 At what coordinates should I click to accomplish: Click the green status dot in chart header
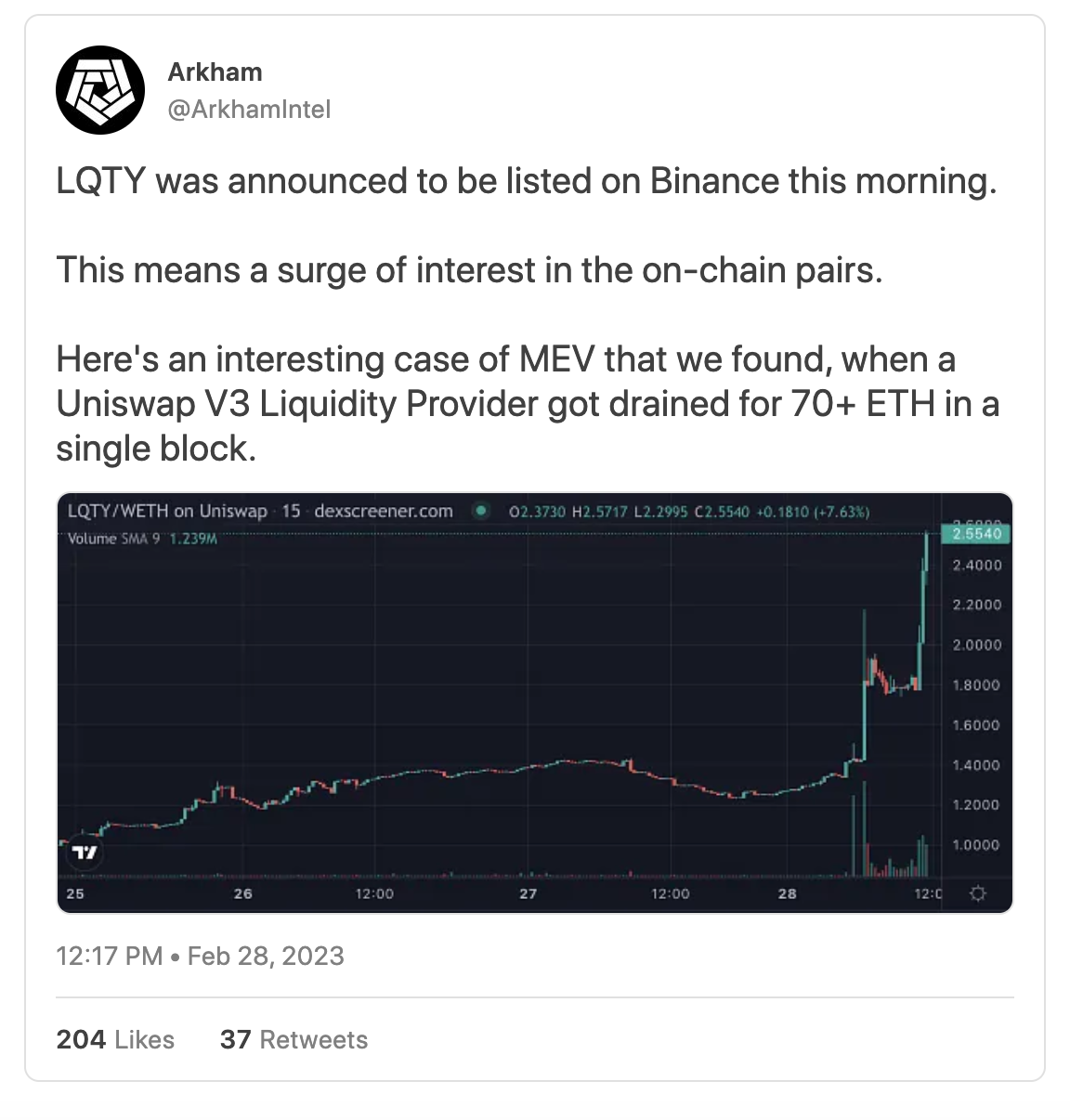coord(481,511)
